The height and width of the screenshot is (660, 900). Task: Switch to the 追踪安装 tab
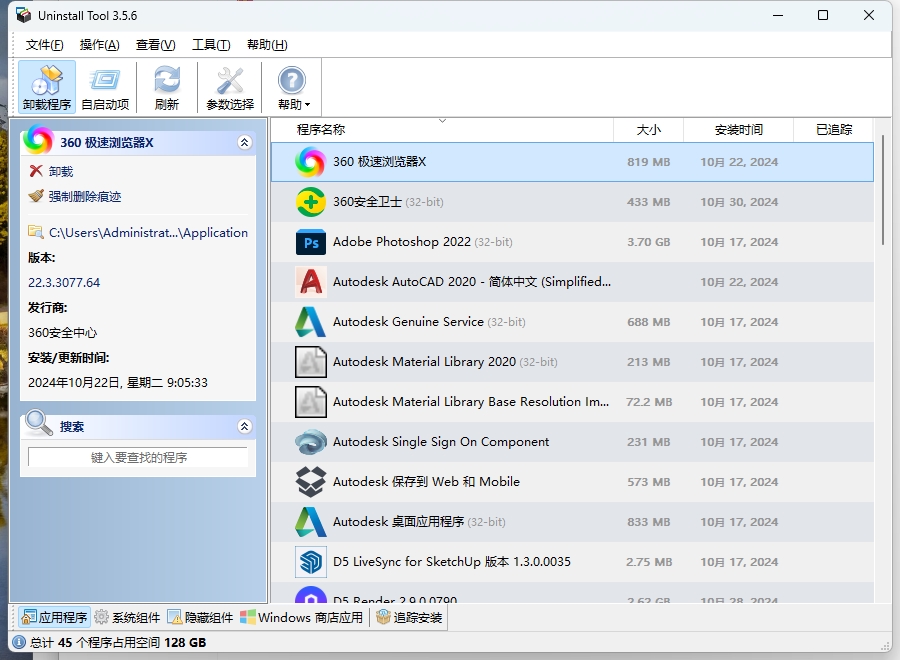pyautogui.click(x=409, y=618)
